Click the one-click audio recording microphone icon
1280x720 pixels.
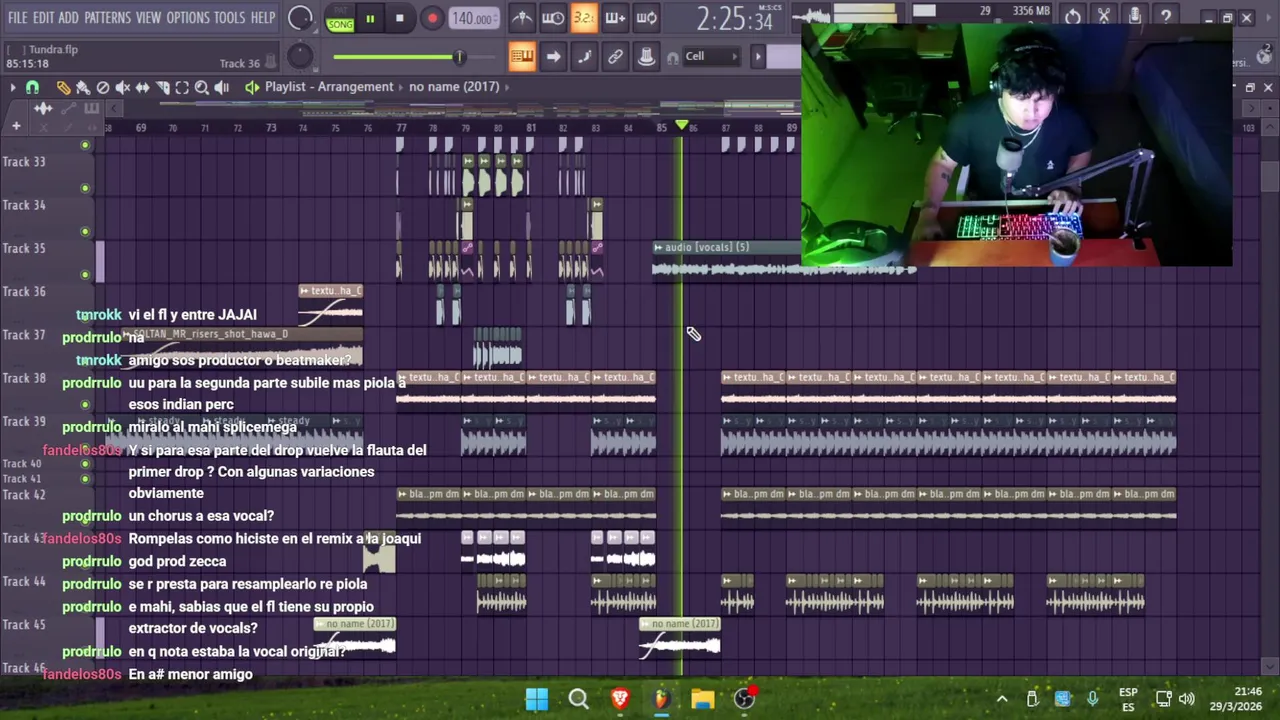pyautogui.click(x=1134, y=17)
